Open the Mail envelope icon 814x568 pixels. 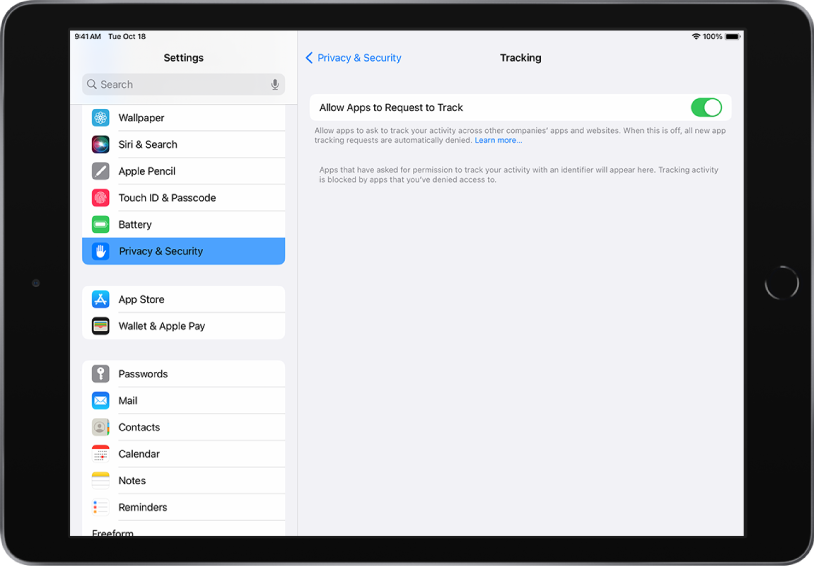coord(100,400)
